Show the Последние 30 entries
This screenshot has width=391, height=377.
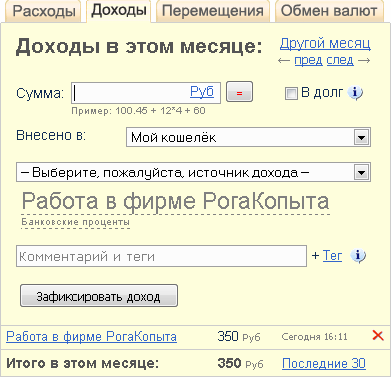324,363
